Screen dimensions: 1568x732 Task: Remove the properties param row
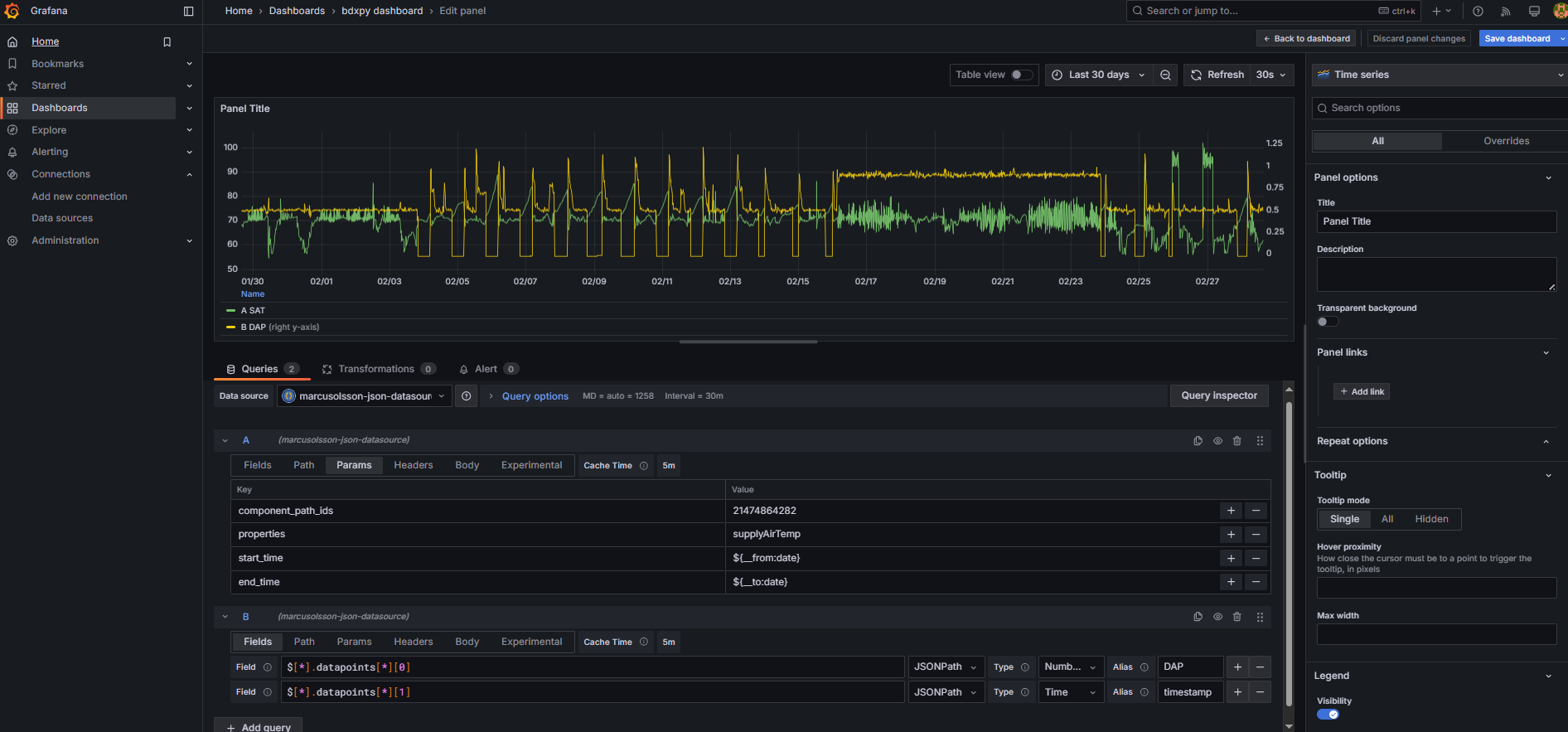[1256, 535]
